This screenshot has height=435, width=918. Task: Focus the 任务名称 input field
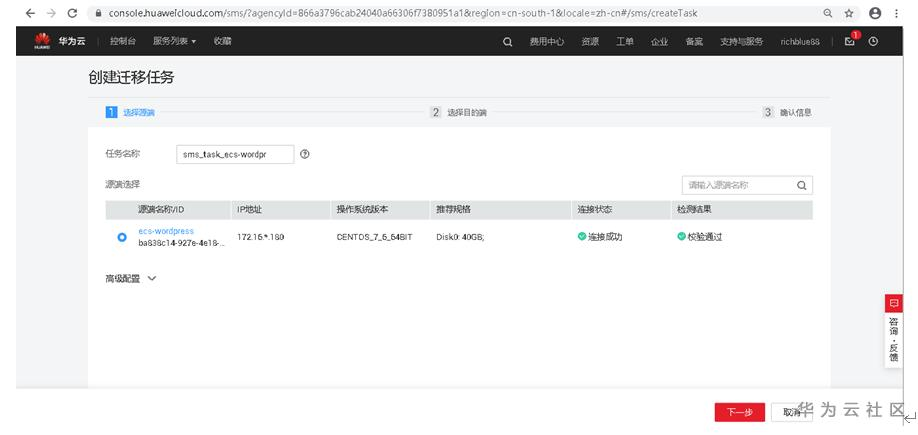coord(235,155)
